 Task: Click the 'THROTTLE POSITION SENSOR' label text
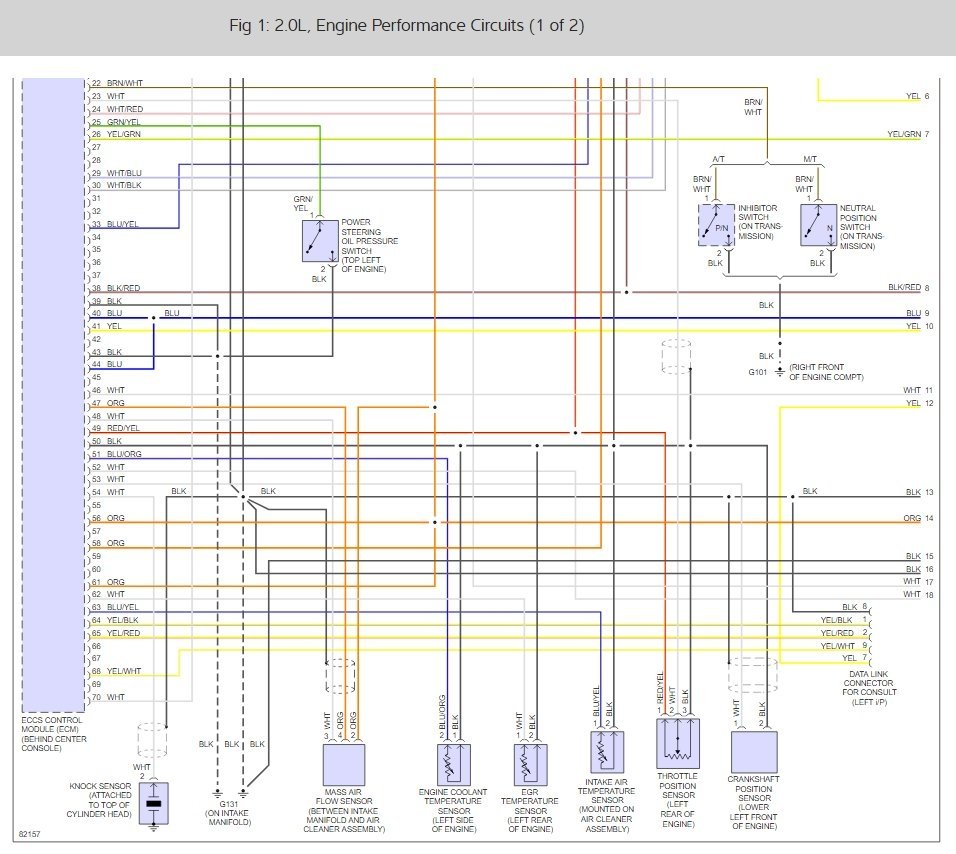click(x=677, y=800)
